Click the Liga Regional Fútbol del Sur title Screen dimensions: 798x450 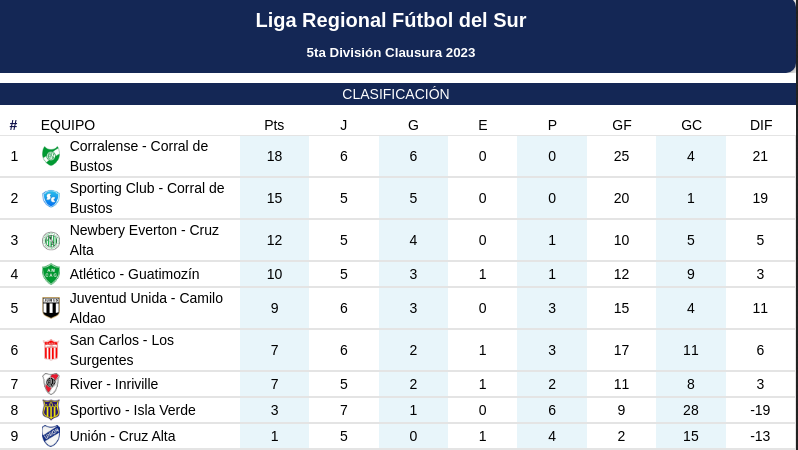pos(391,20)
